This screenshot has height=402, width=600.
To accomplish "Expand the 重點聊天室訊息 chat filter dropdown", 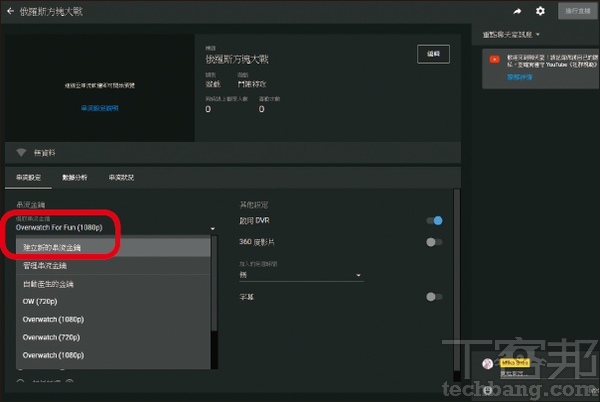I will [511, 35].
